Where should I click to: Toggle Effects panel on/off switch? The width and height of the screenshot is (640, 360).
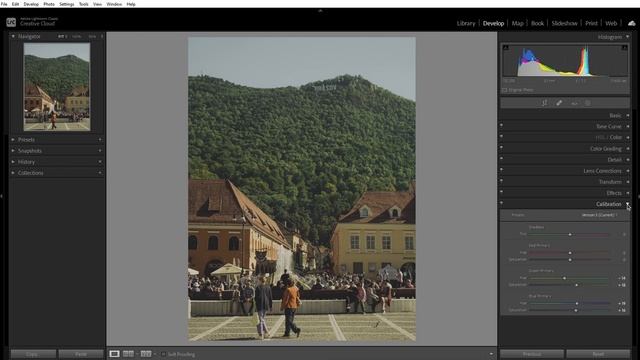501,191
